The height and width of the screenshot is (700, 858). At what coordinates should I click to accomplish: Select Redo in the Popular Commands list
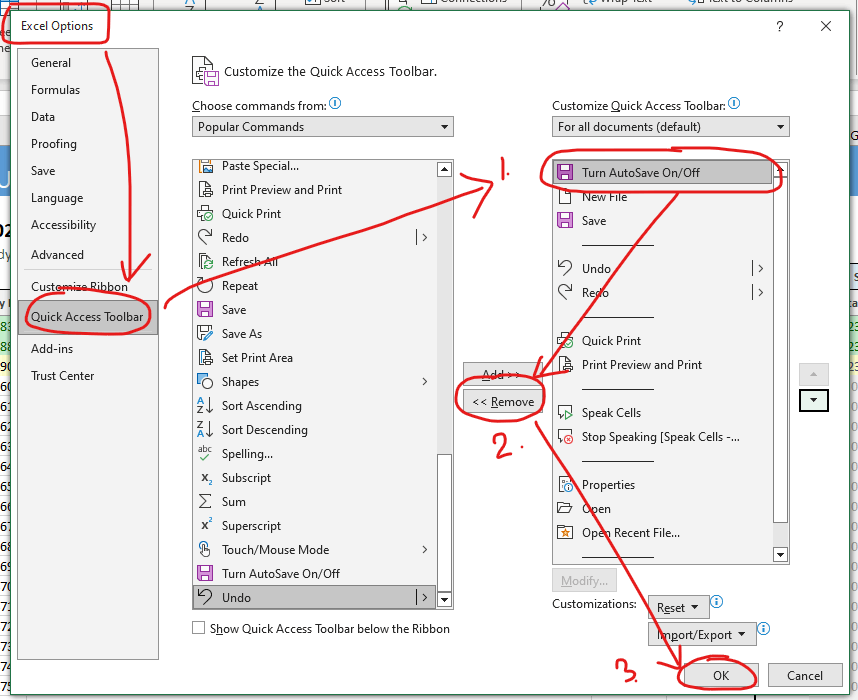(315, 238)
